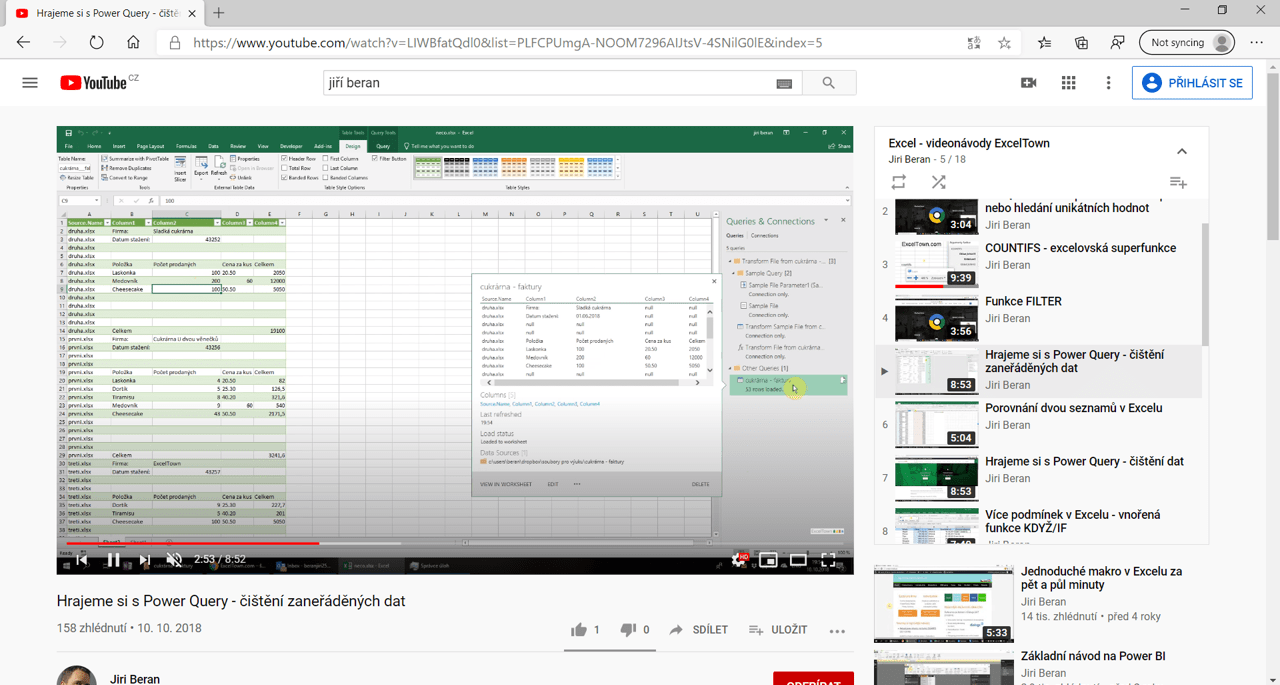The image size is (1280, 685).
Task: Share the video via SDÍLET
Action: 699,630
